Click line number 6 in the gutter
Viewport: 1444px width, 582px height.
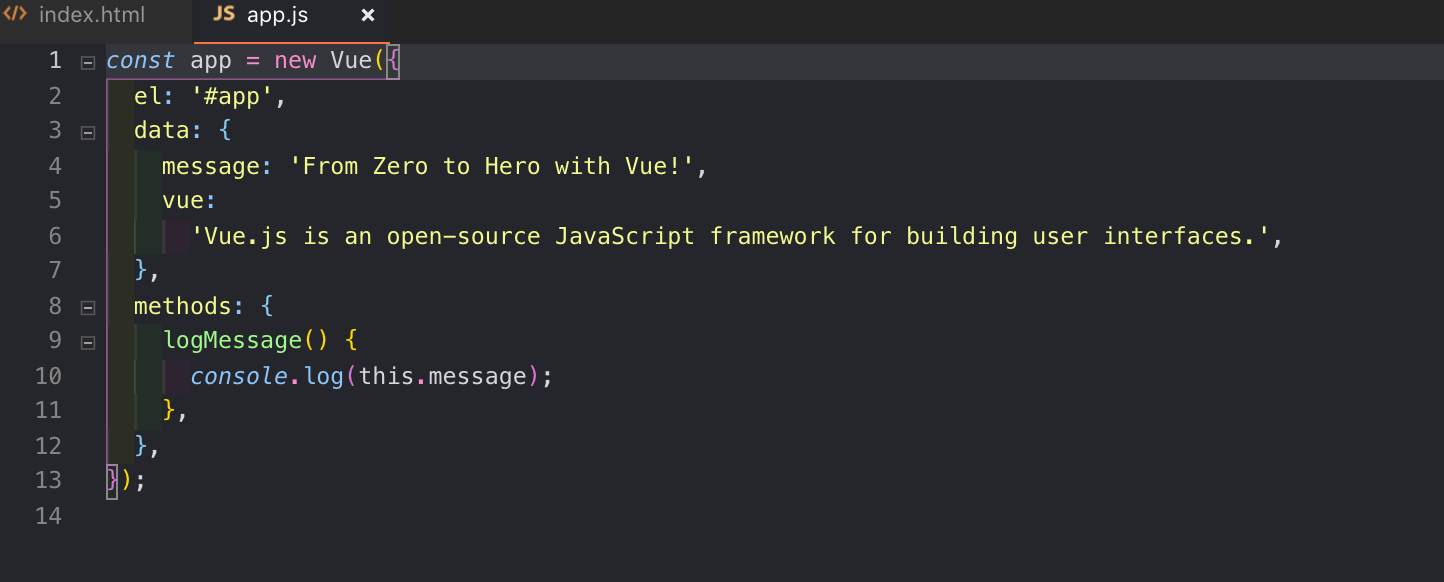(x=55, y=236)
